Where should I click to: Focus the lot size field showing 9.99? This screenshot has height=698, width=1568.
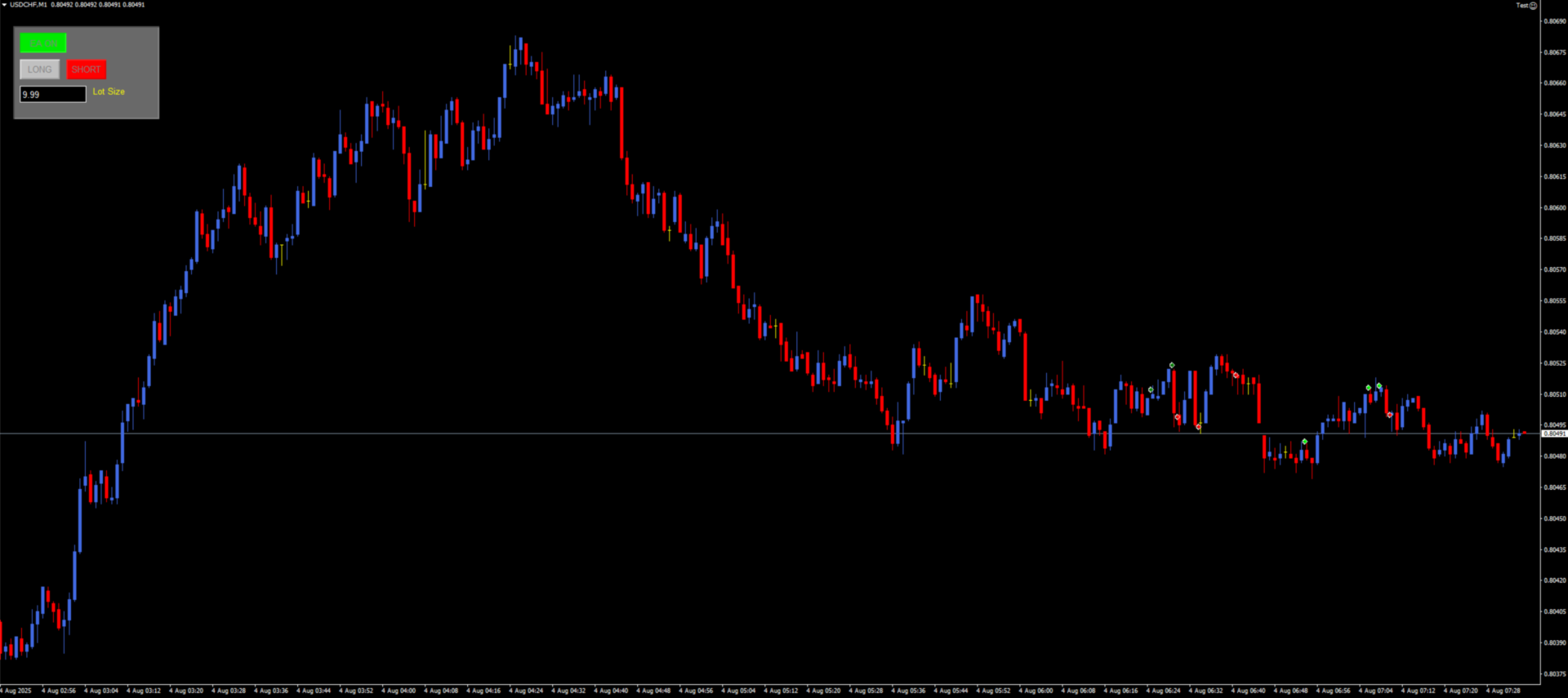coord(53,95)
